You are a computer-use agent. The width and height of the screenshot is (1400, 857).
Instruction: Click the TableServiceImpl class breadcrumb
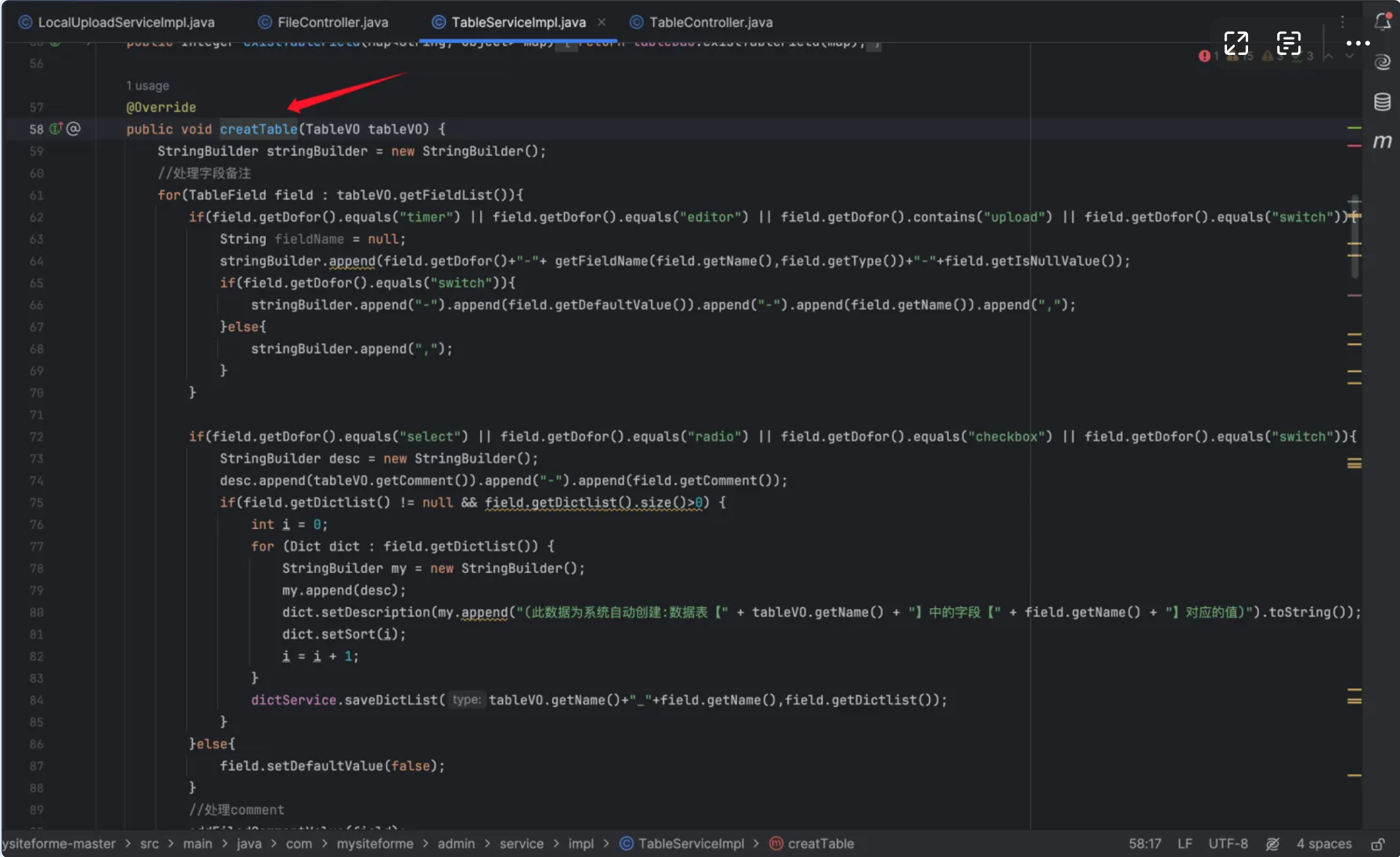coord(682,843)
